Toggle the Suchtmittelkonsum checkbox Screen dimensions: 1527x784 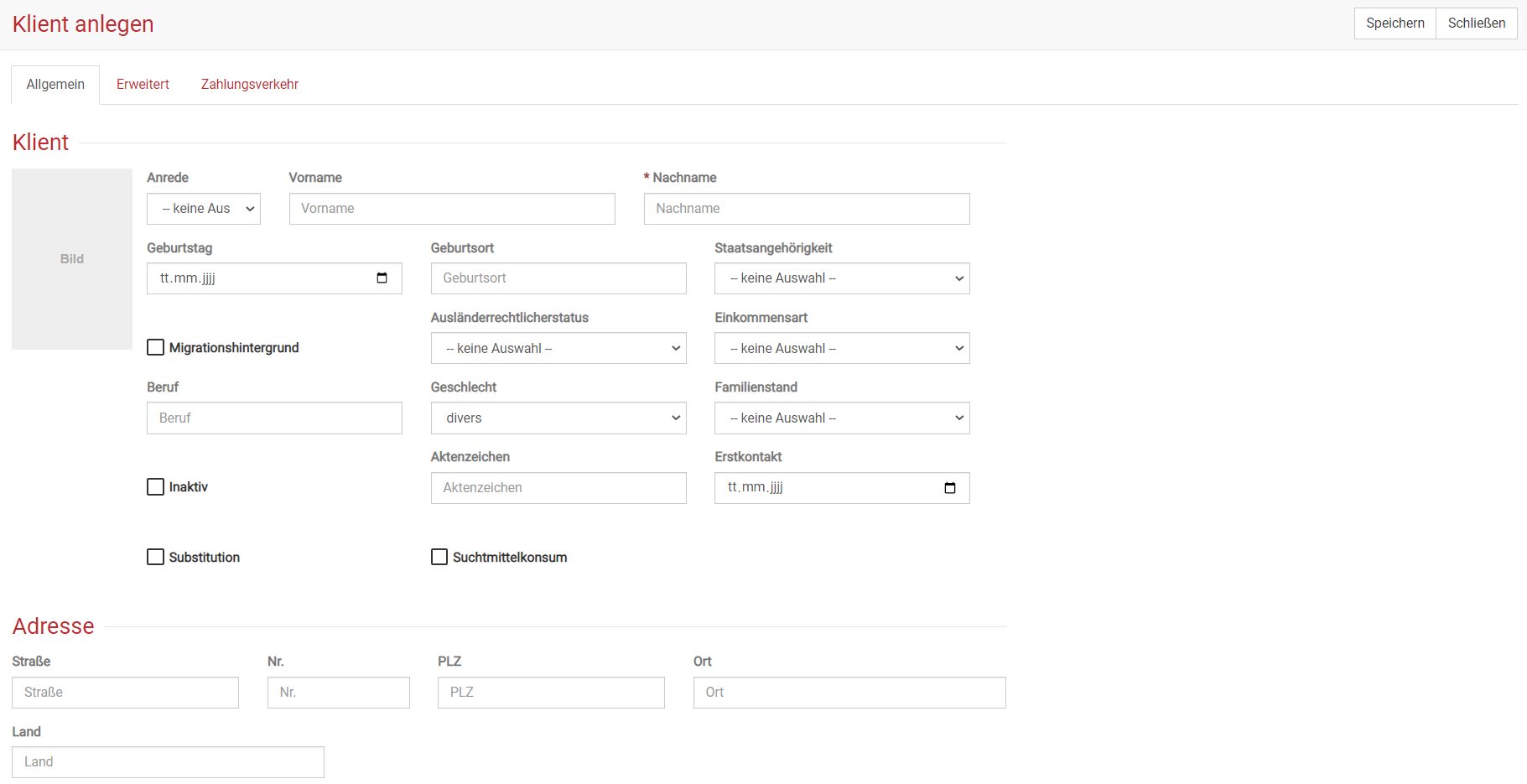(439, 558)
